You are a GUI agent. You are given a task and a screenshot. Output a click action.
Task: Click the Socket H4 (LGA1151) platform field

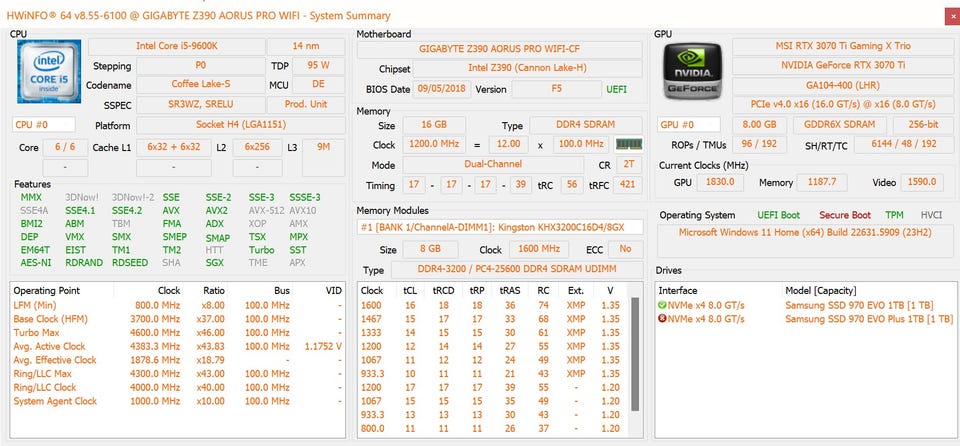[241, 125]
